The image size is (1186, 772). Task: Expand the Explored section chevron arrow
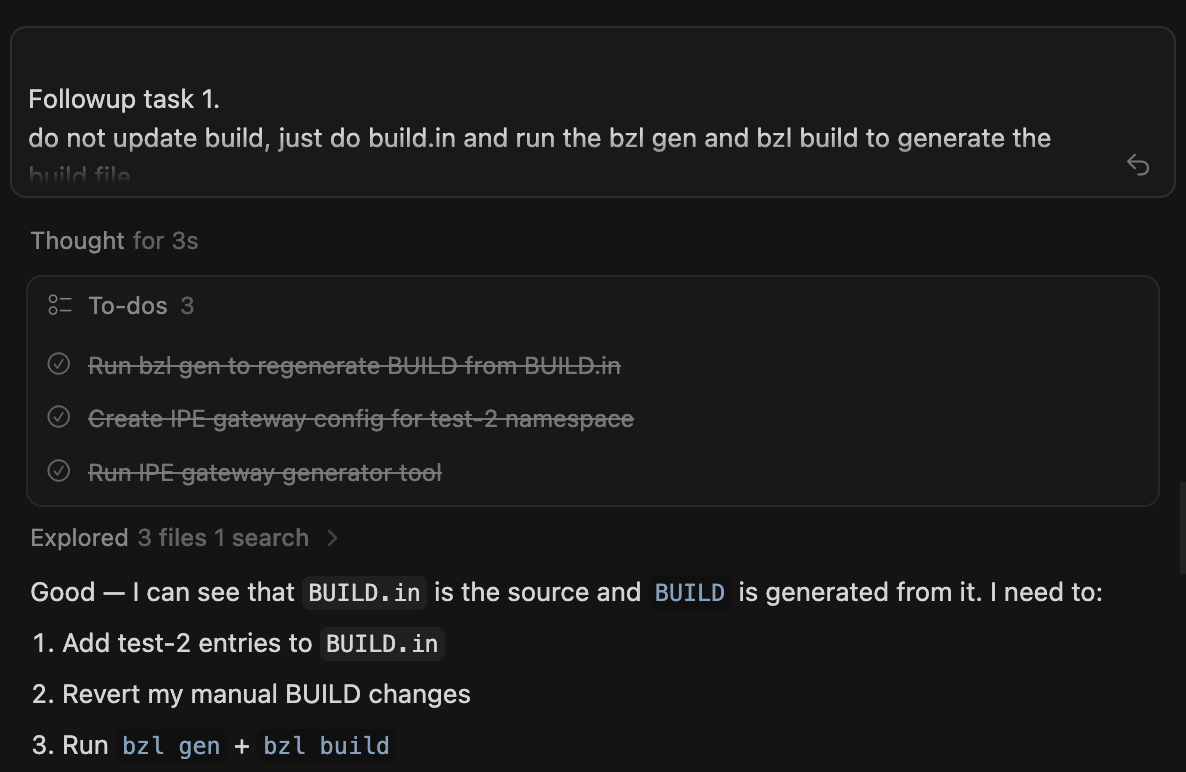click(333, 538)
